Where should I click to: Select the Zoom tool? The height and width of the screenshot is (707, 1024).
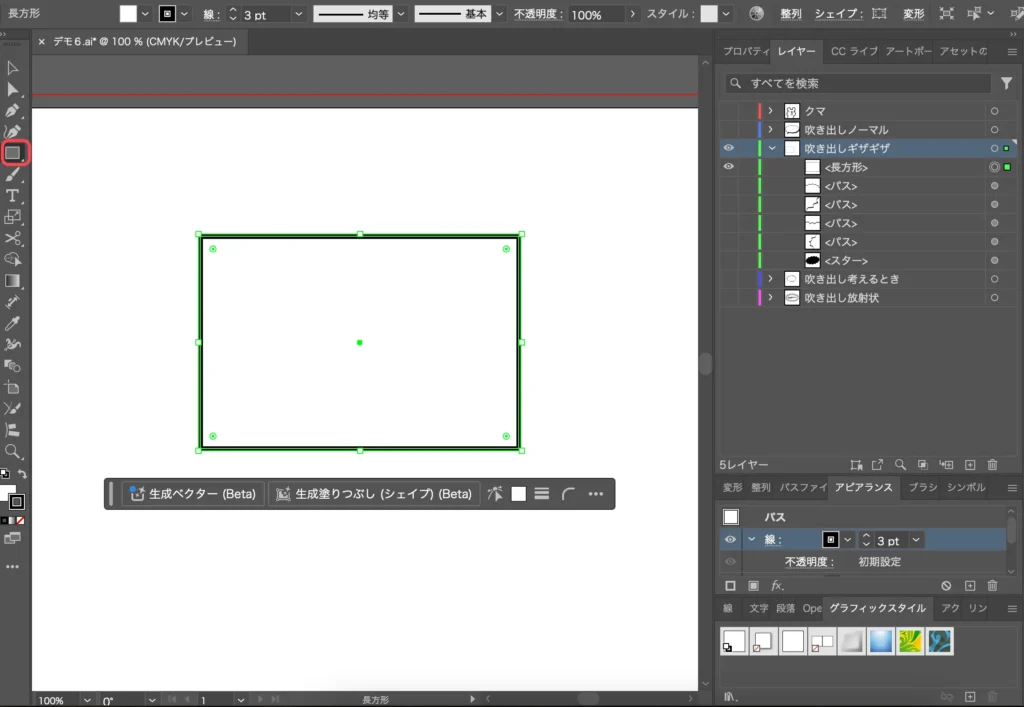(13, 451)
